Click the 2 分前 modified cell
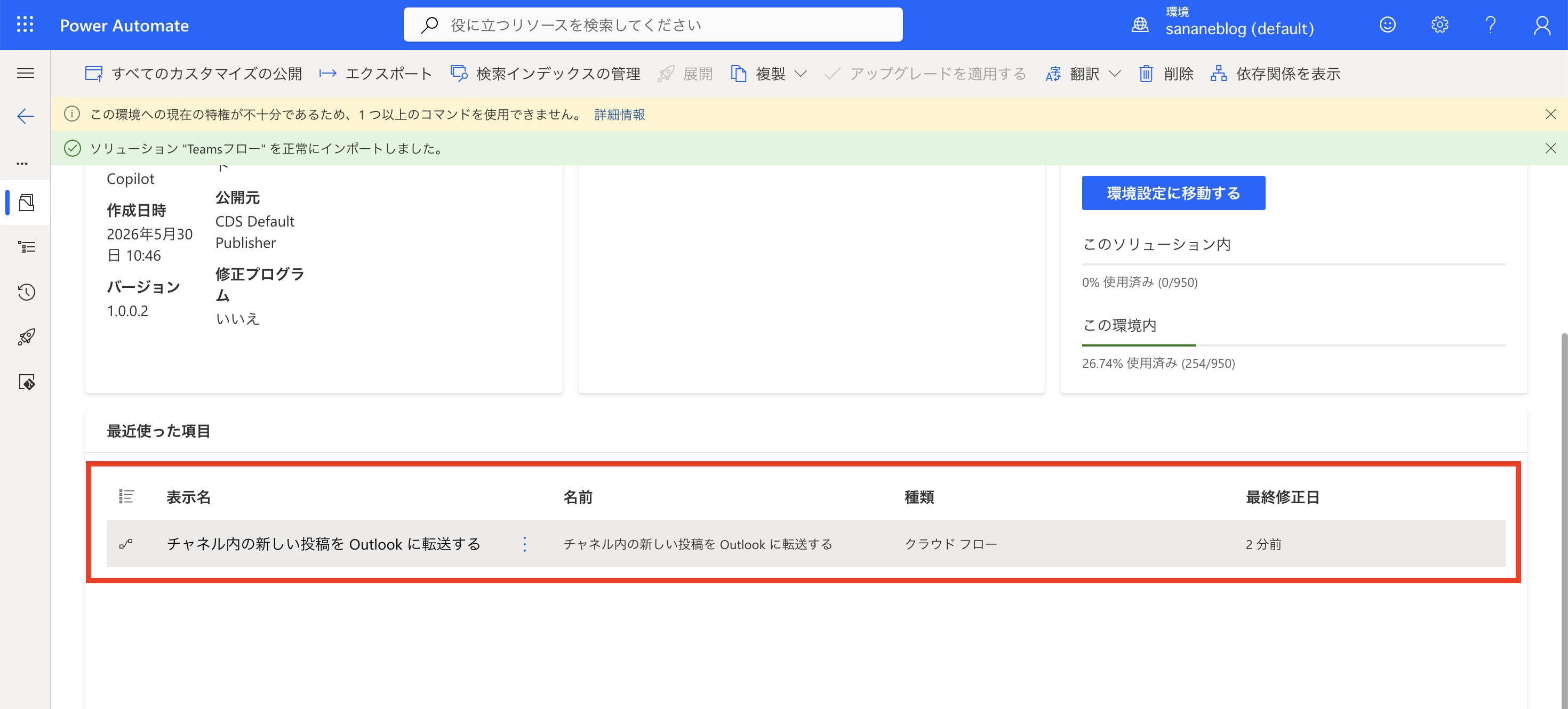 click(1263, 544)
